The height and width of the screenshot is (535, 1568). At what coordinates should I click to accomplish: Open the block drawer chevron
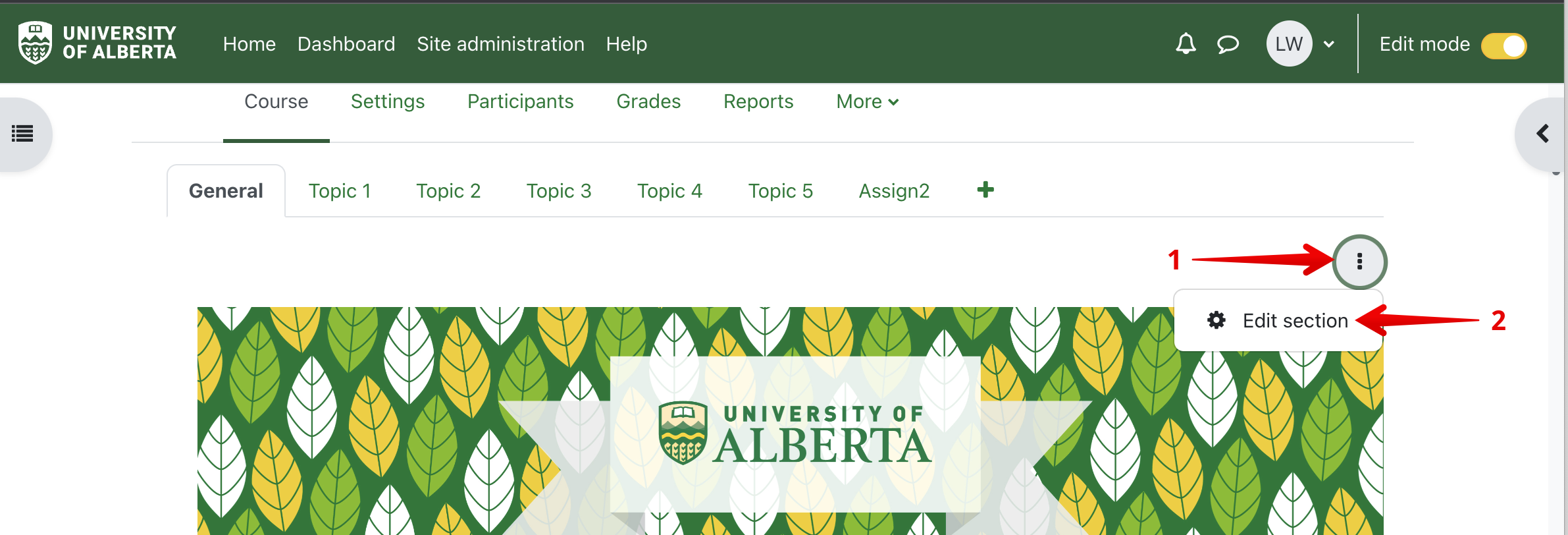pyautogui.click(x=1542, y=134)
